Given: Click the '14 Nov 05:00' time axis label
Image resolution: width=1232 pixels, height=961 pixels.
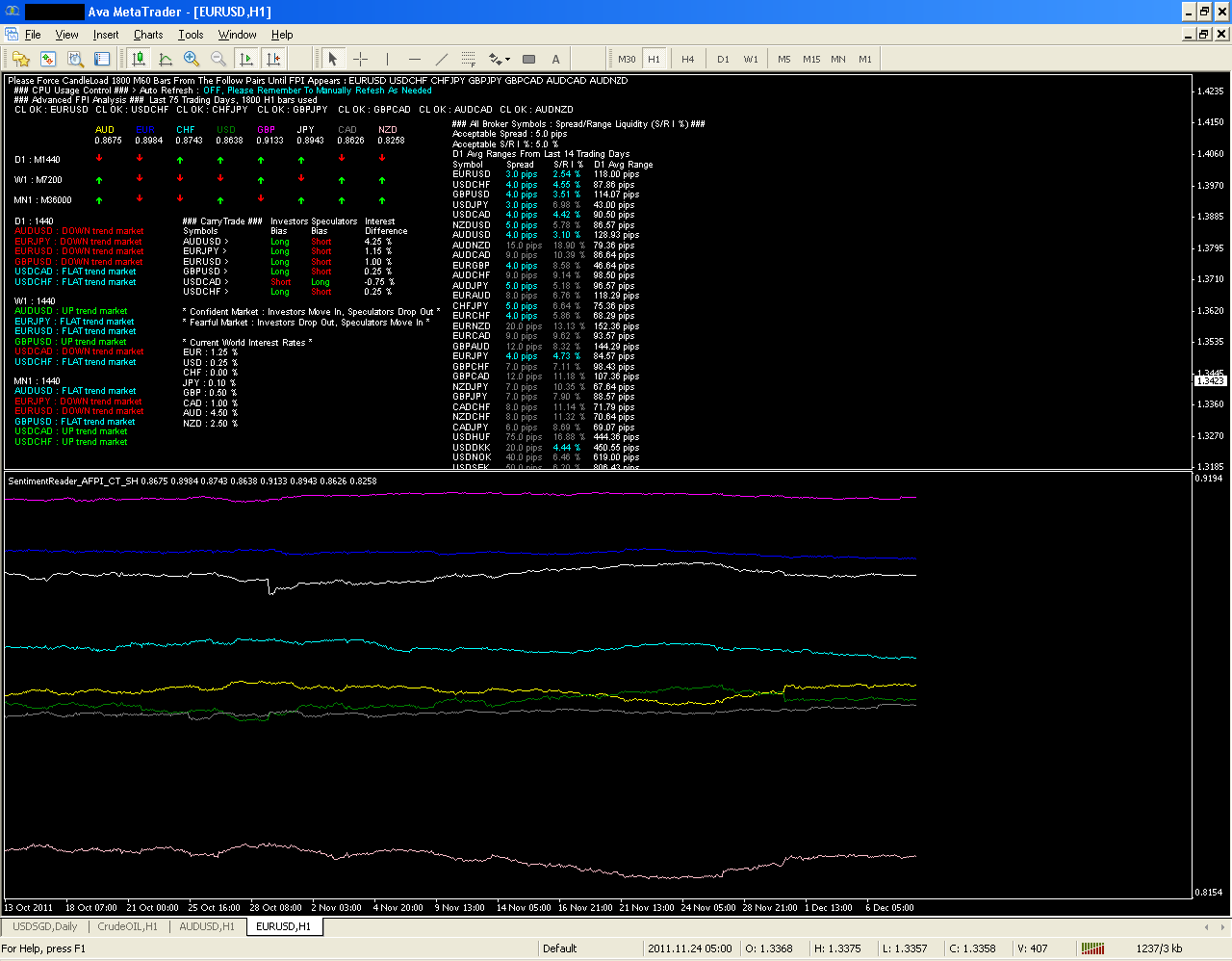Looking at the screenshot, I should coord(524,907).
